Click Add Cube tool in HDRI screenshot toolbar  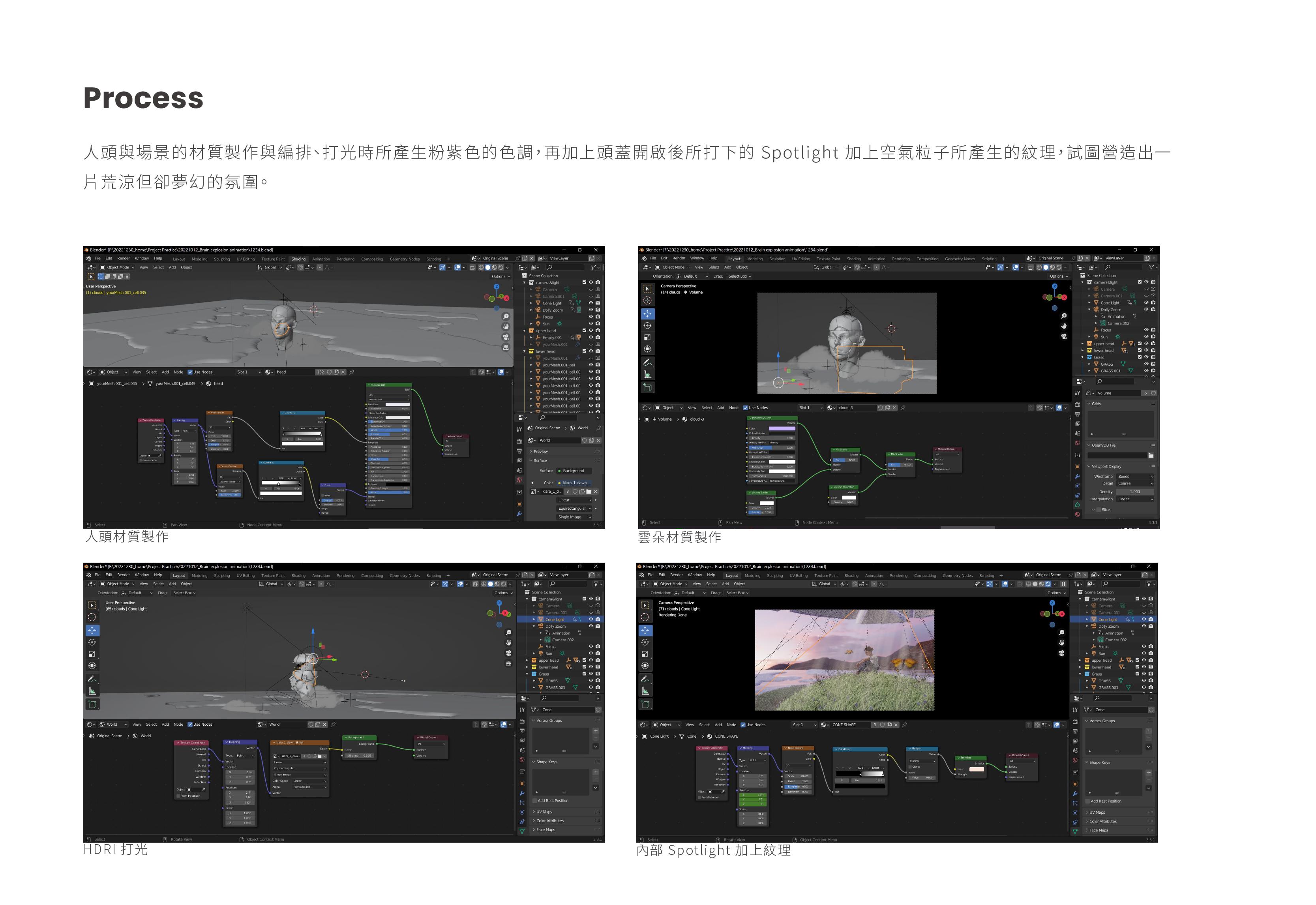point(92,704)
